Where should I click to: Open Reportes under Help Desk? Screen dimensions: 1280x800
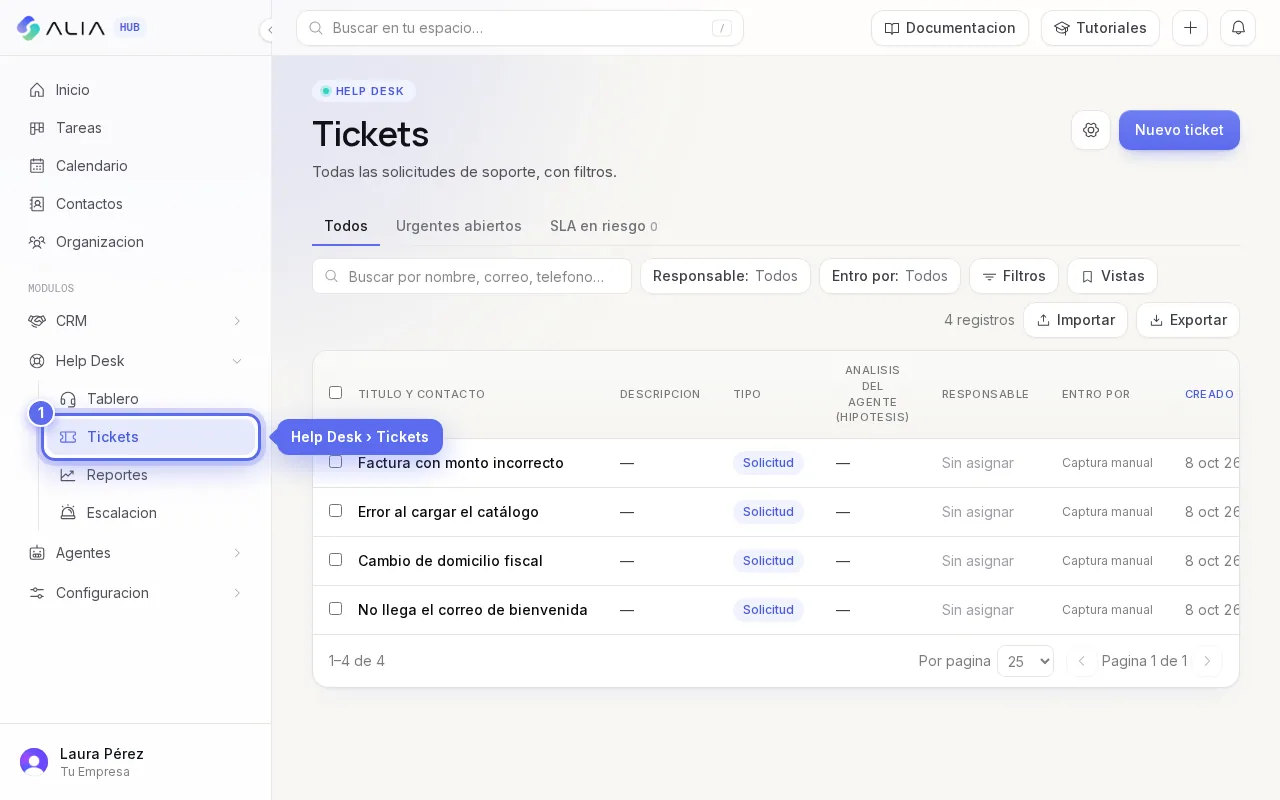click(151, 475)
